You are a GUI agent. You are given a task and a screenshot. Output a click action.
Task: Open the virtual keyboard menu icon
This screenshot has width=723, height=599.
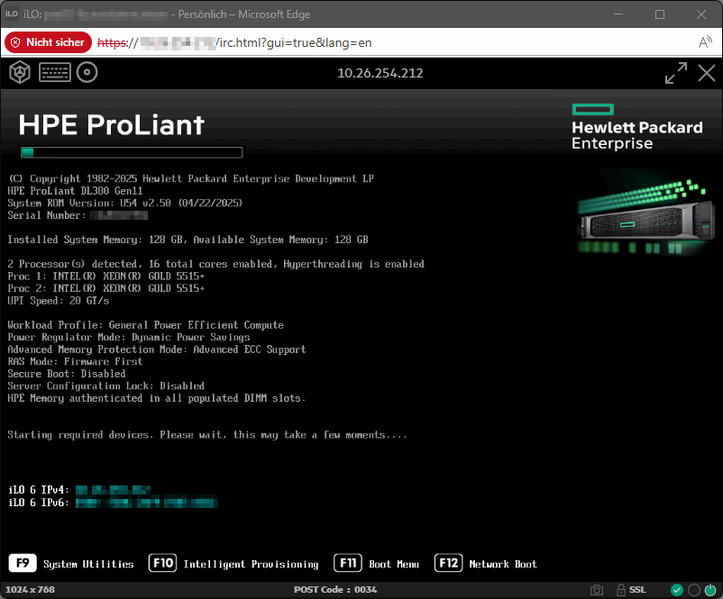(x=55, y=72)
